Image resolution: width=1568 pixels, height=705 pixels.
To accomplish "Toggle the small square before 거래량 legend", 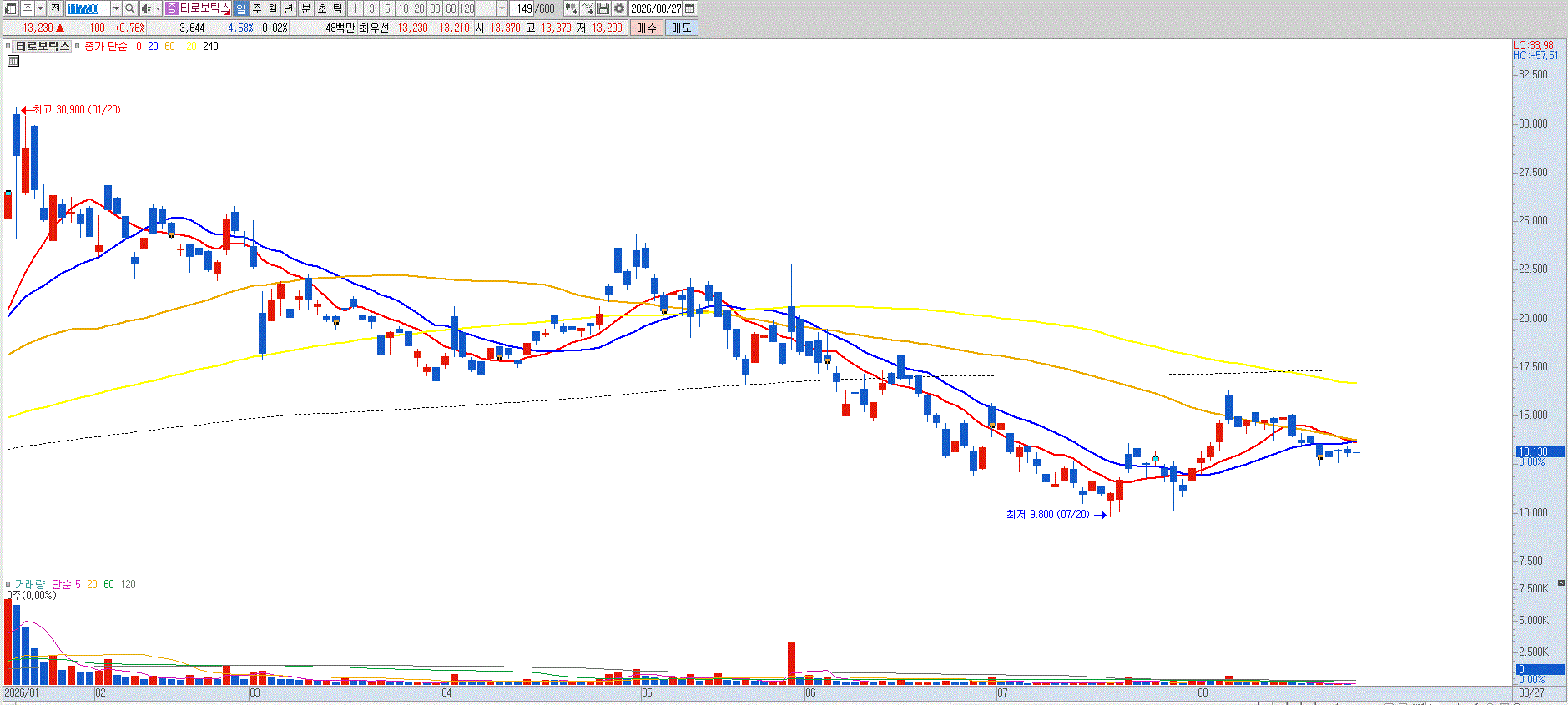I will click(x=8, y=585).
